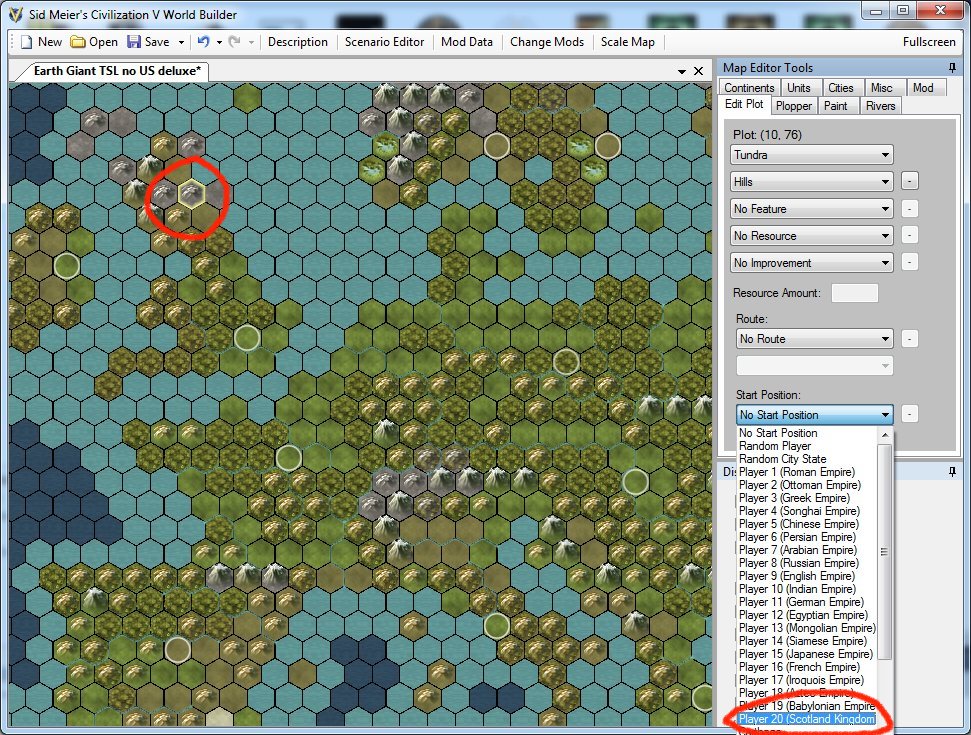Open the No Resource dropdown
Viewport: 971px width, 735px height.
[x=811, y=236]
